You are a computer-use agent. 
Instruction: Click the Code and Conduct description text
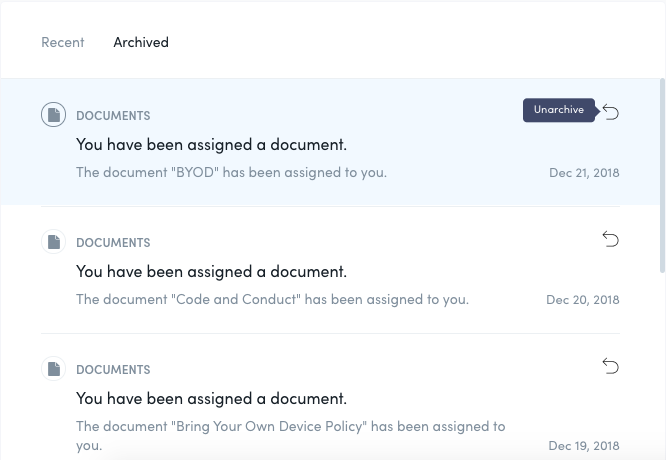pyautogui.click(x=272, y=299)
